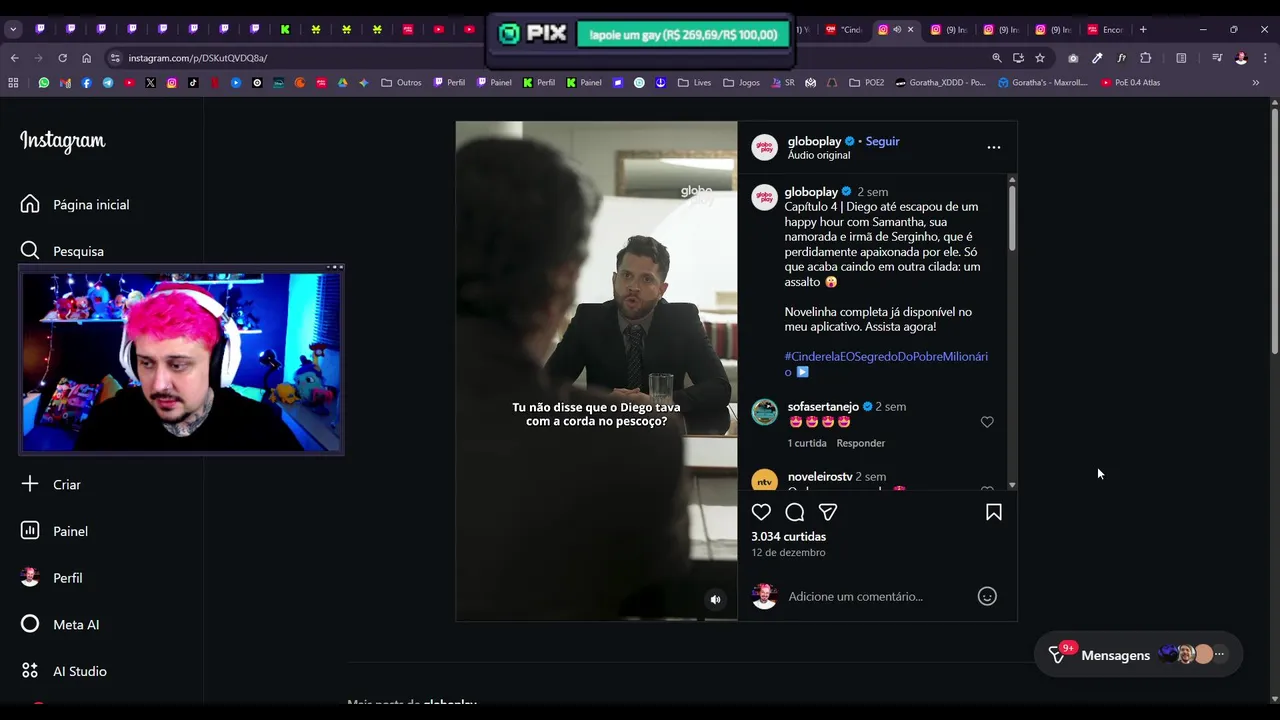Open sofasertanejo profile link
Image resolution: width=1280 pixels, height=720 pixels.
click(823, 407)
